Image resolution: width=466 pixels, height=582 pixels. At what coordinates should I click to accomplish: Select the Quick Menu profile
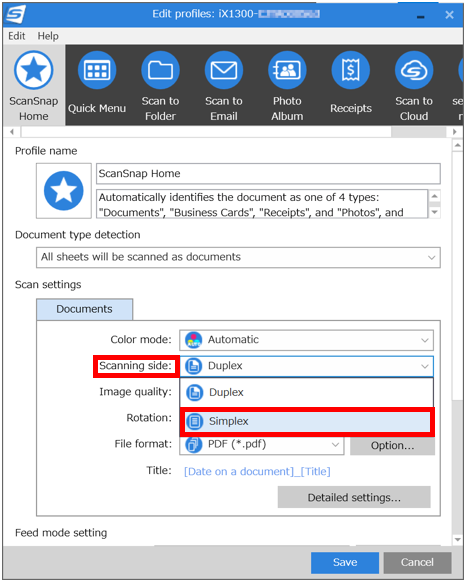tap(97, 85)
